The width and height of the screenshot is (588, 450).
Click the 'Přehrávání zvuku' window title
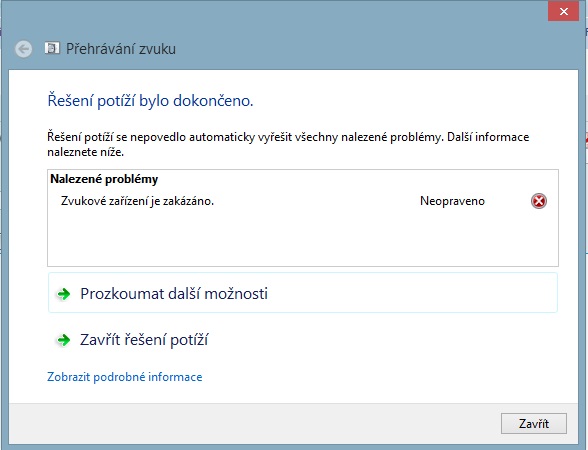click(121, 49)
